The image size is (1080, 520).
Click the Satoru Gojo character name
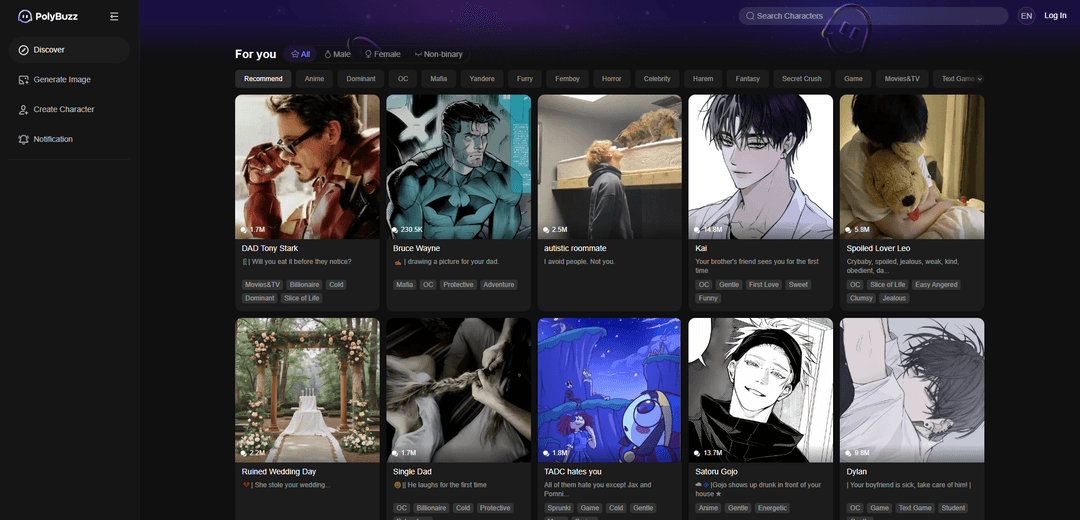[x=717, y=471]
